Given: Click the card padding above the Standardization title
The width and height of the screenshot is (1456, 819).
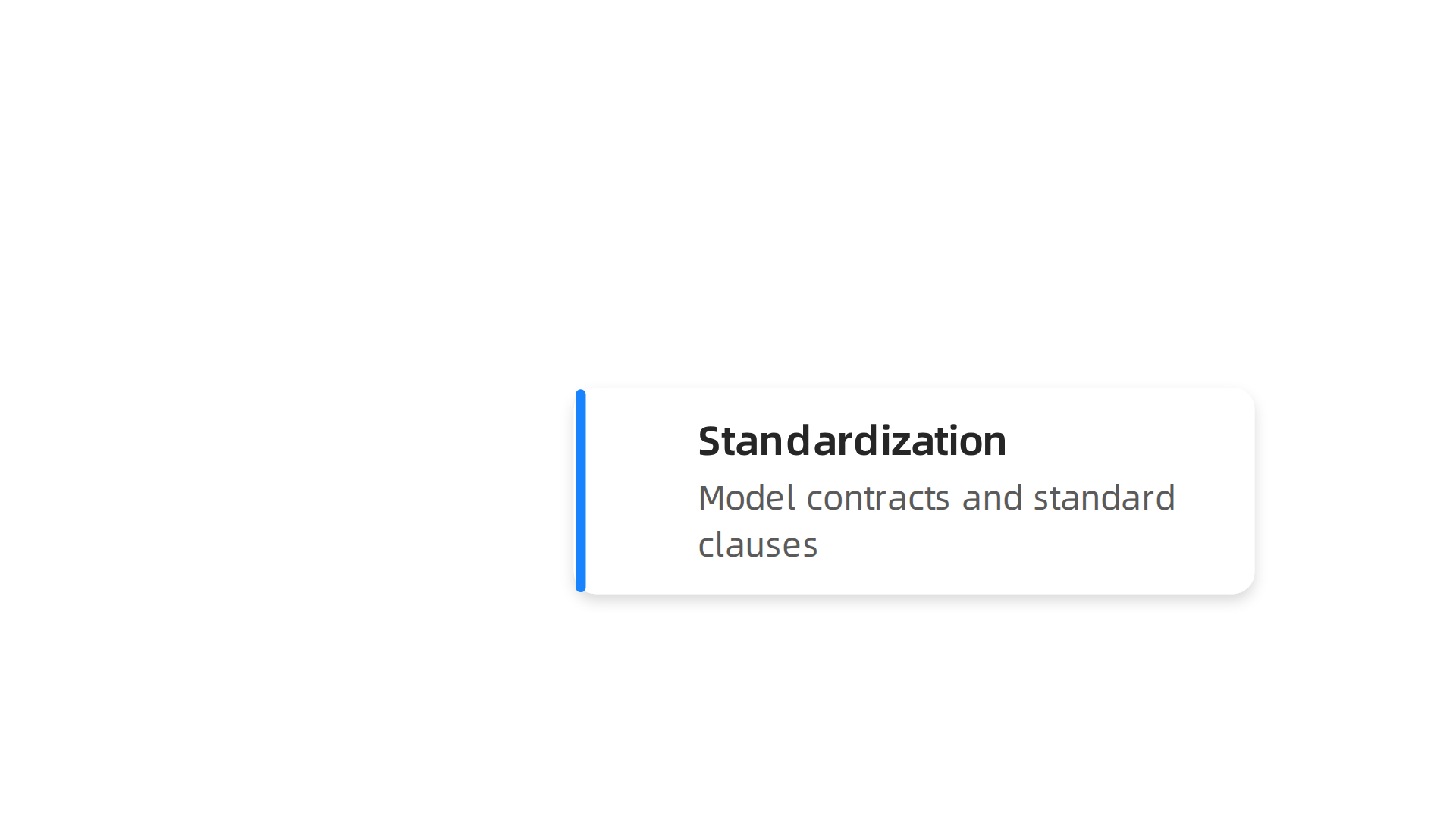Looking at the screenshot, I should click(x=852, y=404).
